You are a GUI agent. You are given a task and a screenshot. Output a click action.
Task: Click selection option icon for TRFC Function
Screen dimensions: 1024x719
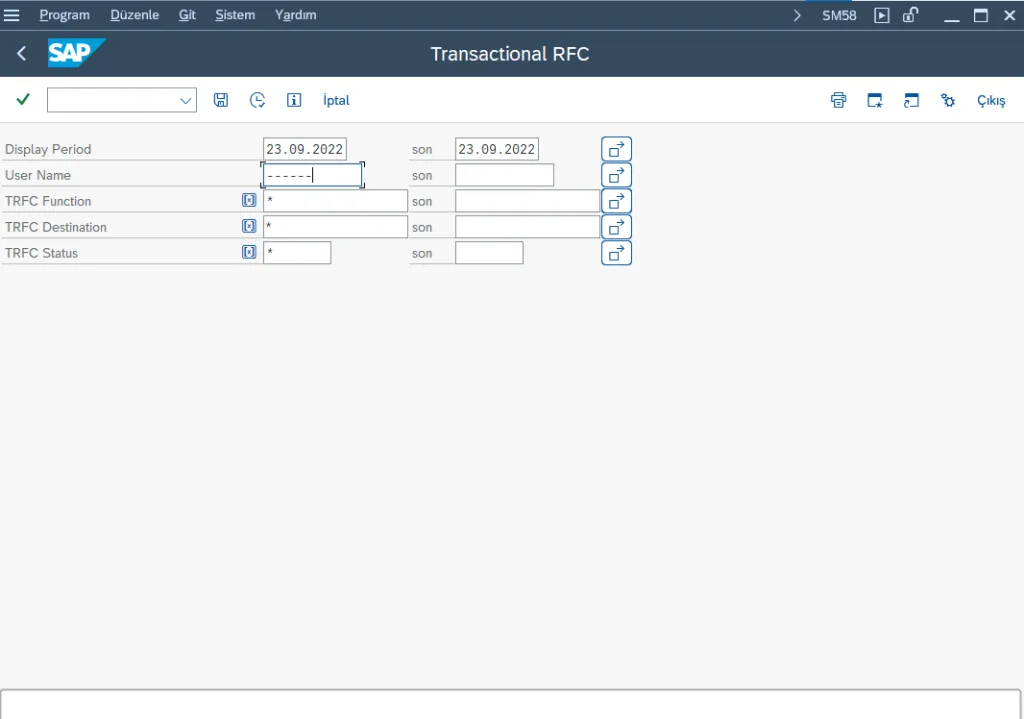click(249, 200)
